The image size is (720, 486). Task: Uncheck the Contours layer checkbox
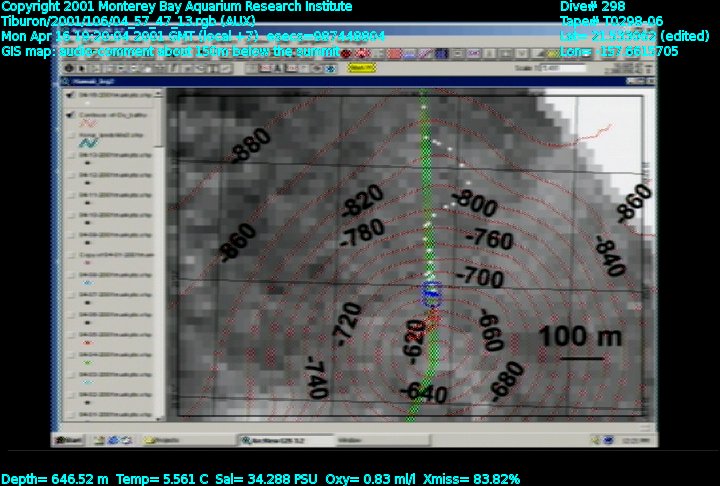[x=69, y=113]
